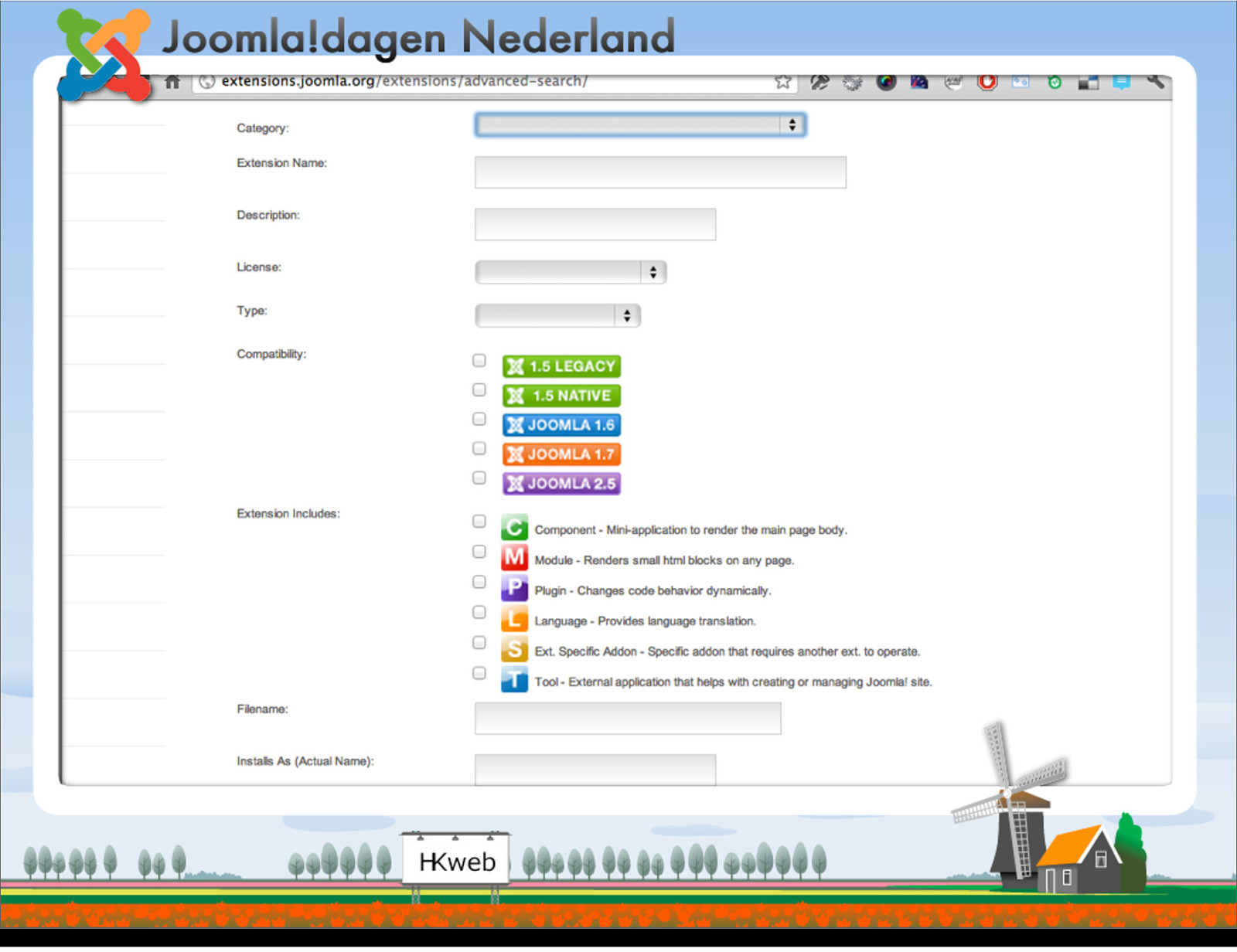The width and height of the screenshot is (1237, 952).
Task: Click the blue Joomla 1.6 badge
Action: [561, 425]
